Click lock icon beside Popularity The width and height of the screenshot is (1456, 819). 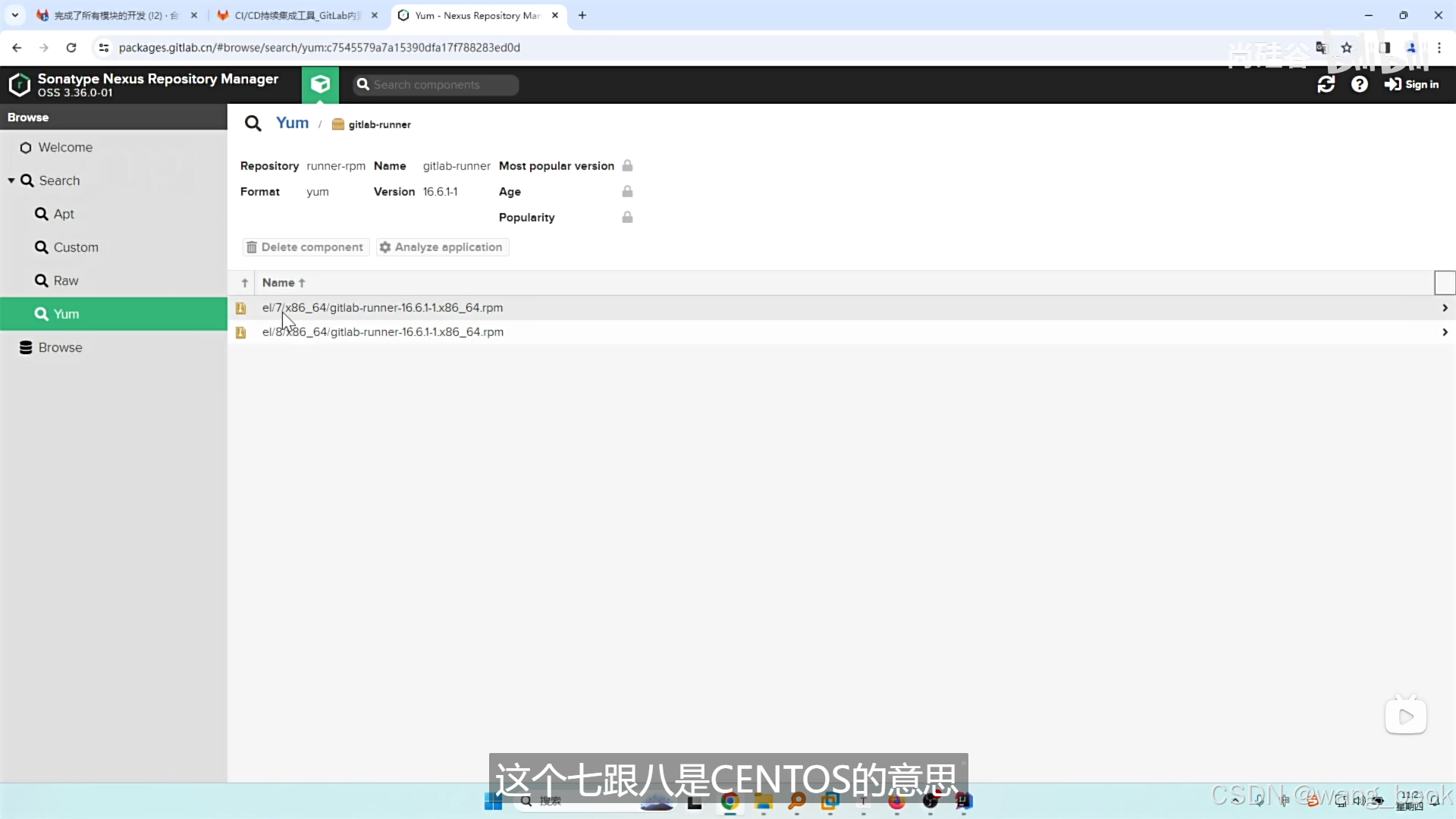pos(627,217)
